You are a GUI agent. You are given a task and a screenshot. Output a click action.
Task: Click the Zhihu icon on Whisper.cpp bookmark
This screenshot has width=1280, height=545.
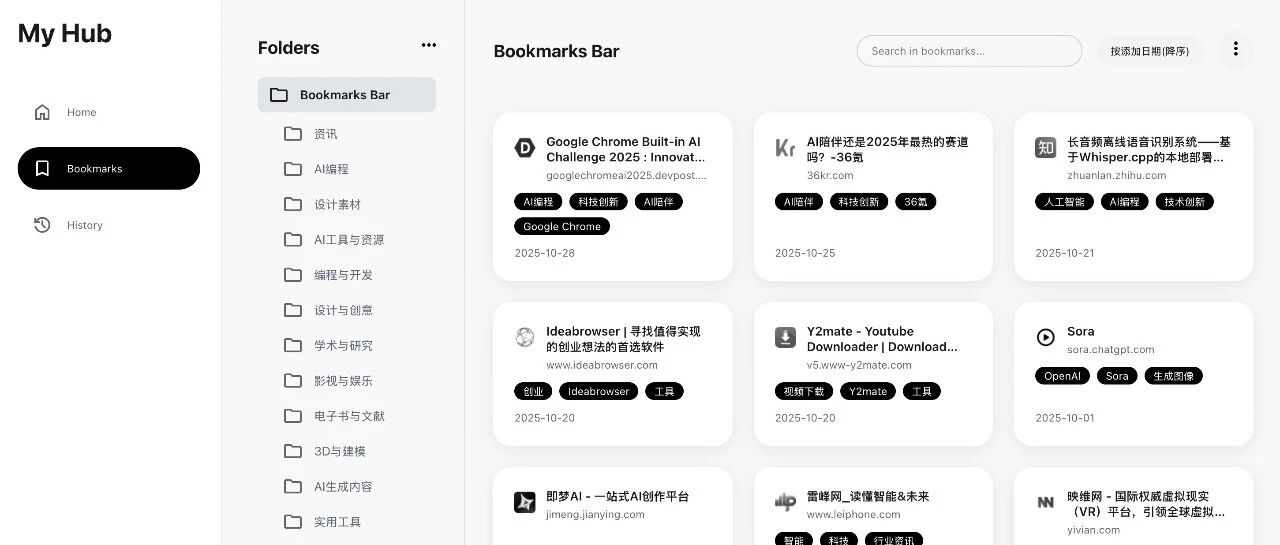click(1045, 148)
